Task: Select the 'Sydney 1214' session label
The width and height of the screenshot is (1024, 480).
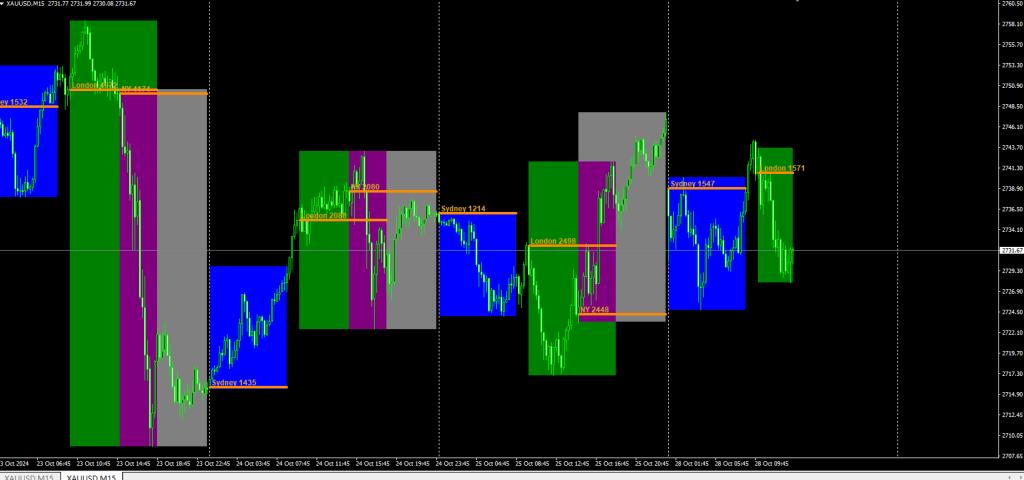Action: click(x=463, y=209)
